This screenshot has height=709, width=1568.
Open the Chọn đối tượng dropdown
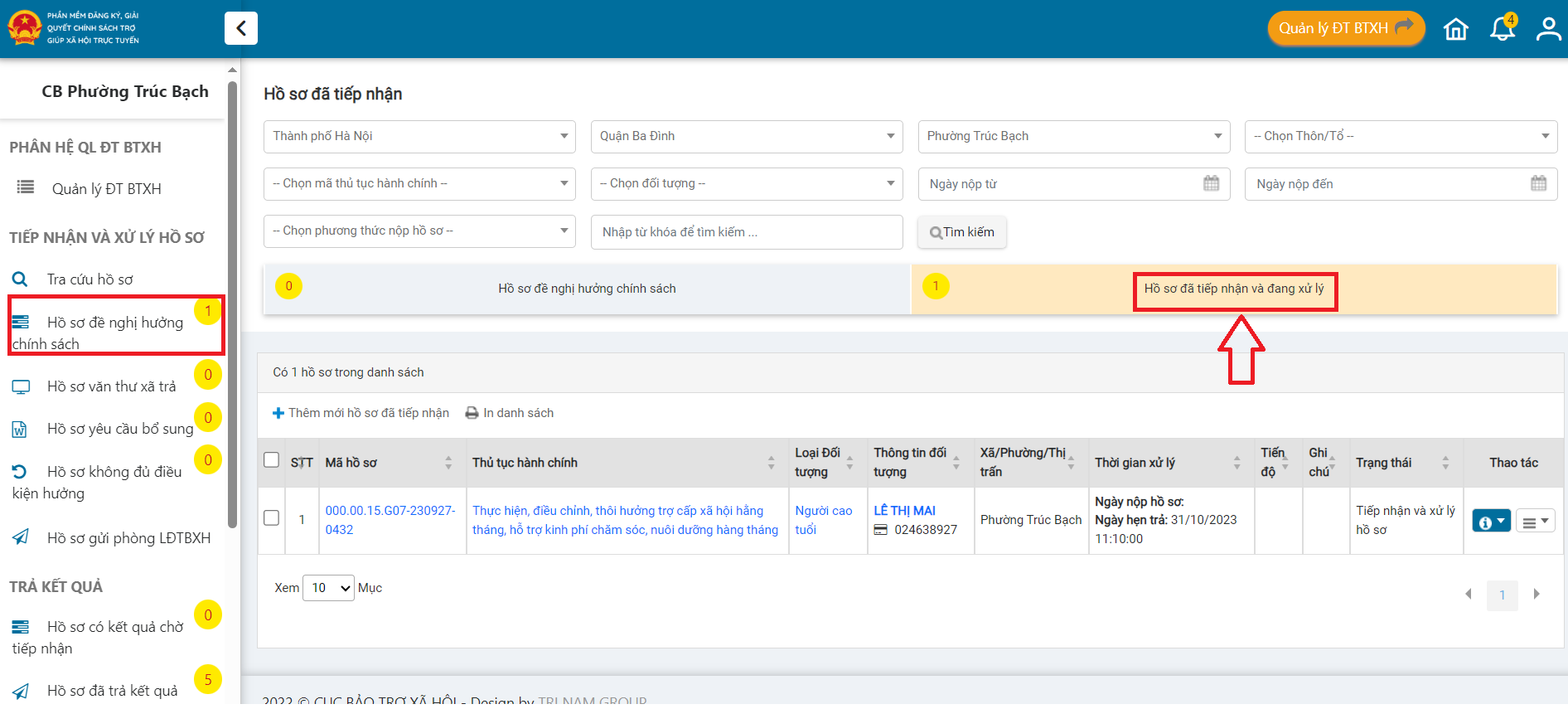pyautogui.click(x=746, y=184)
